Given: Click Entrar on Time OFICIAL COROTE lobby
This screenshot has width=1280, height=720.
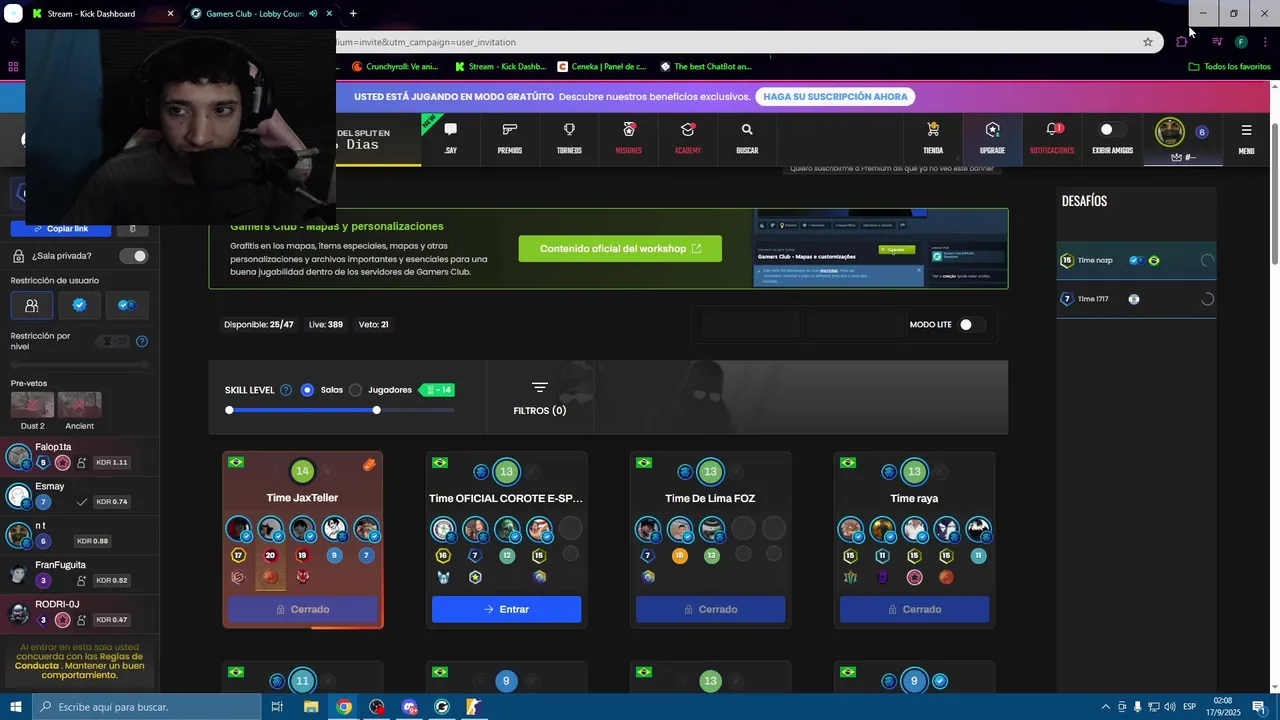Looking at the screenshot, I should pyautogui.click(x=506, y=609).
